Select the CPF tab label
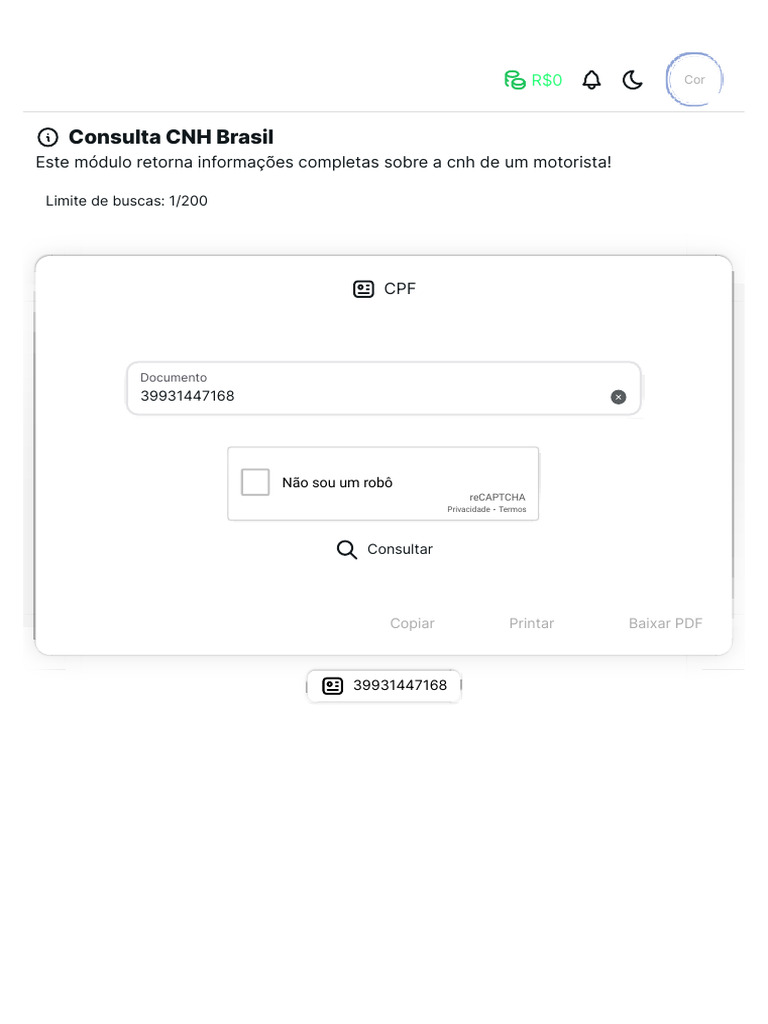Image resolution: width=768 pixels, height=1024 pixels. pyautogui.click(x=400, y=289)
